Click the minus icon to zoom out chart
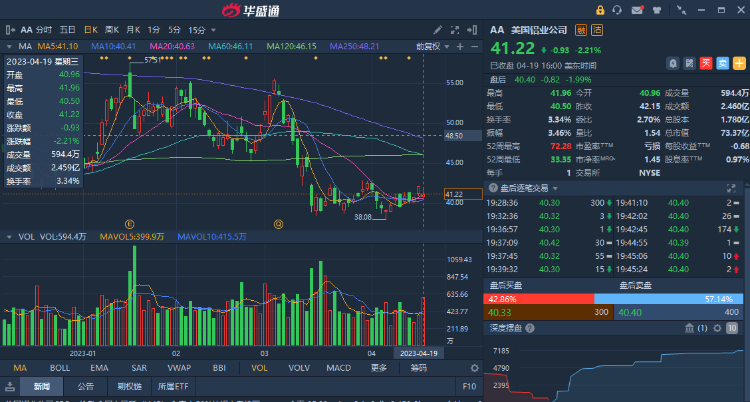 point(474,46)
